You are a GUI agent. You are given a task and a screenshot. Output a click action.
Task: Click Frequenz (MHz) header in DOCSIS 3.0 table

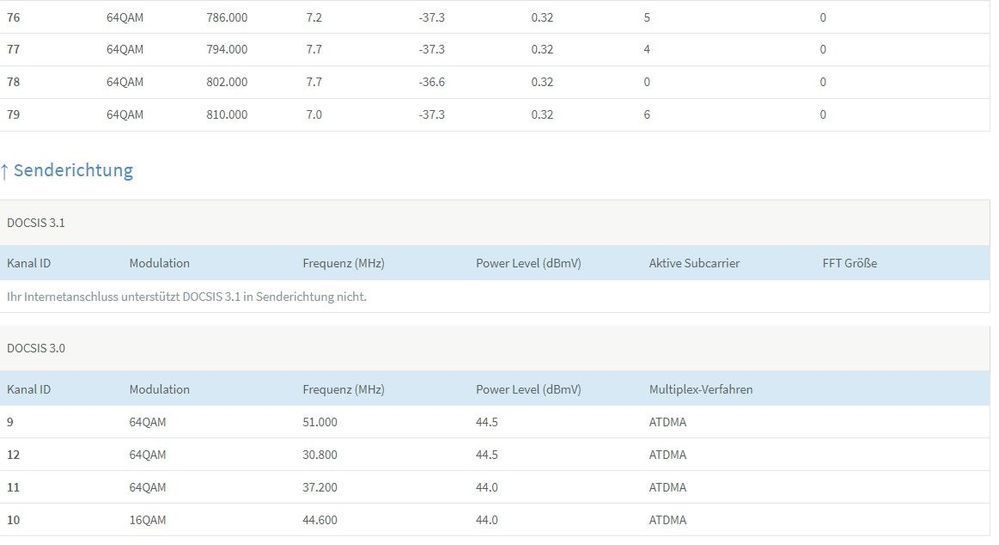[343, 389]
